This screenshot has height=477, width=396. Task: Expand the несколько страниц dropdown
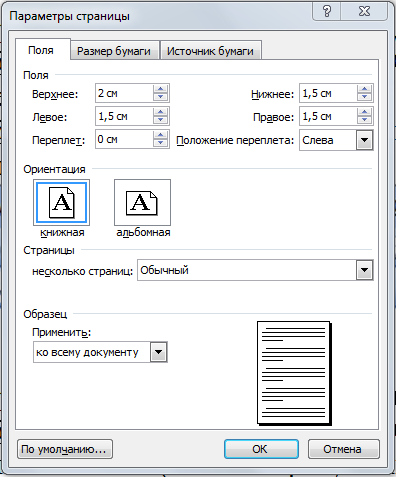(x=364, y=270)
